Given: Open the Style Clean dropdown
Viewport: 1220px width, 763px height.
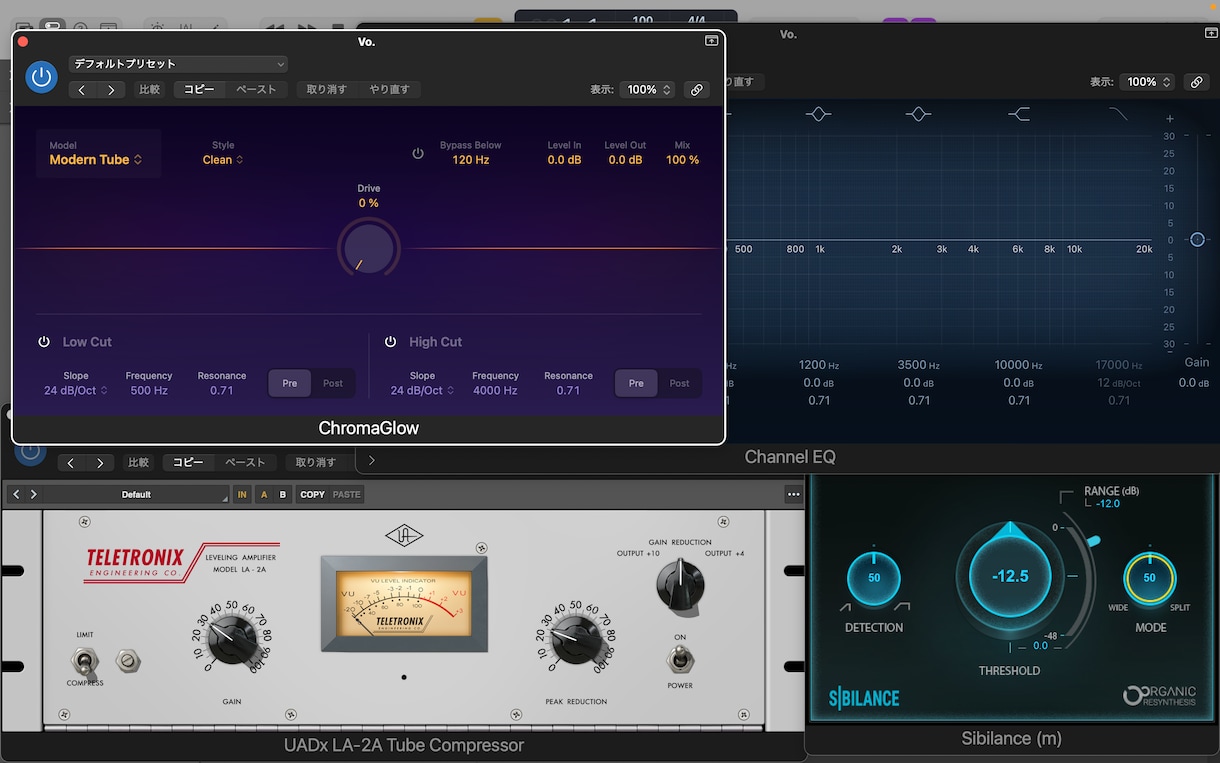Looking at the screenshot, I should [223, 160].
